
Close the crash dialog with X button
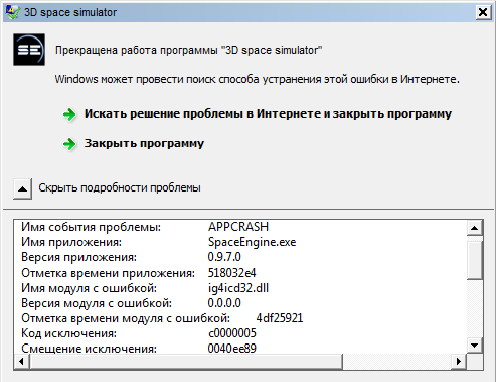click(x=483, y=12)
